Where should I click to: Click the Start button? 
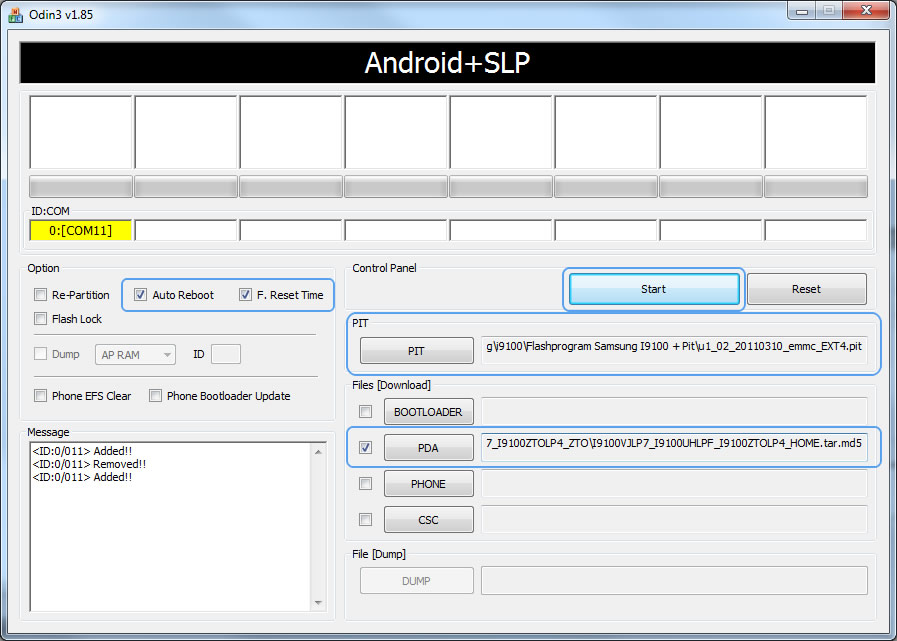pos(654,289)
